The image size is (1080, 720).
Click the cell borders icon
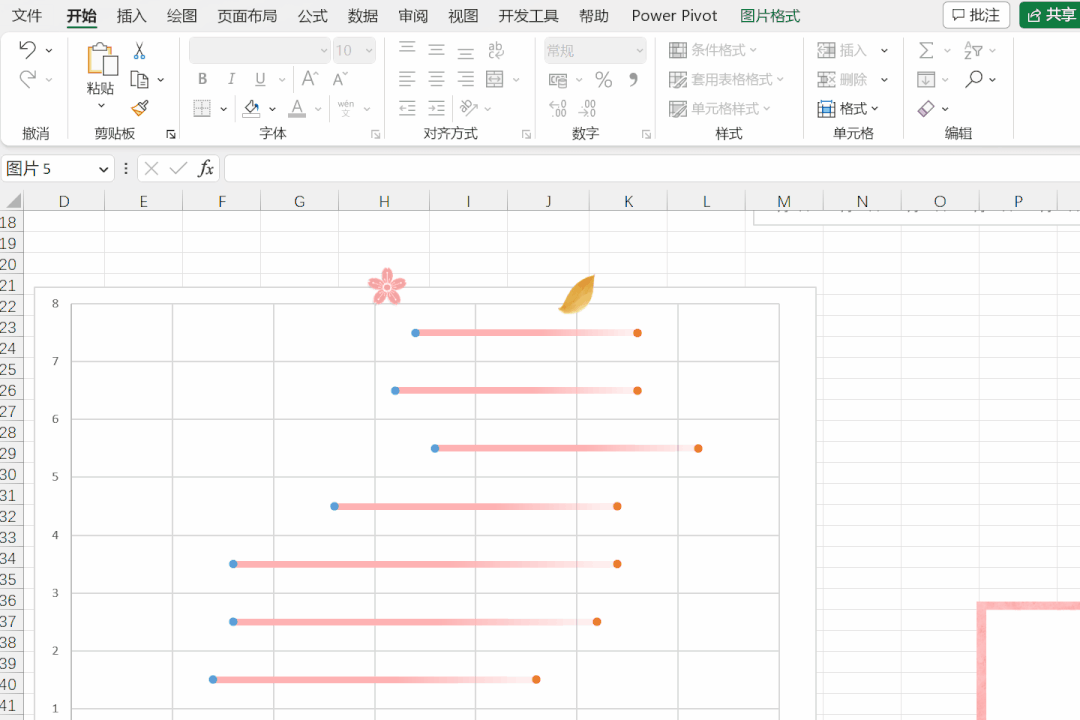pos(202,108)
